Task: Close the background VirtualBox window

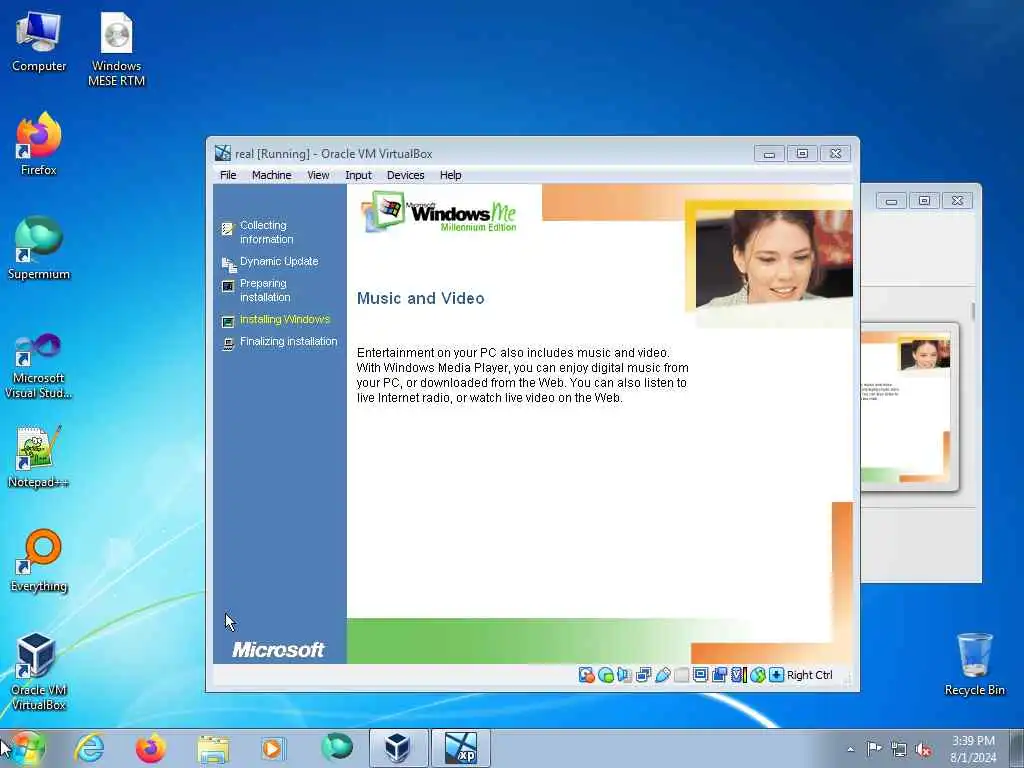Action: (x=957, y=201)
